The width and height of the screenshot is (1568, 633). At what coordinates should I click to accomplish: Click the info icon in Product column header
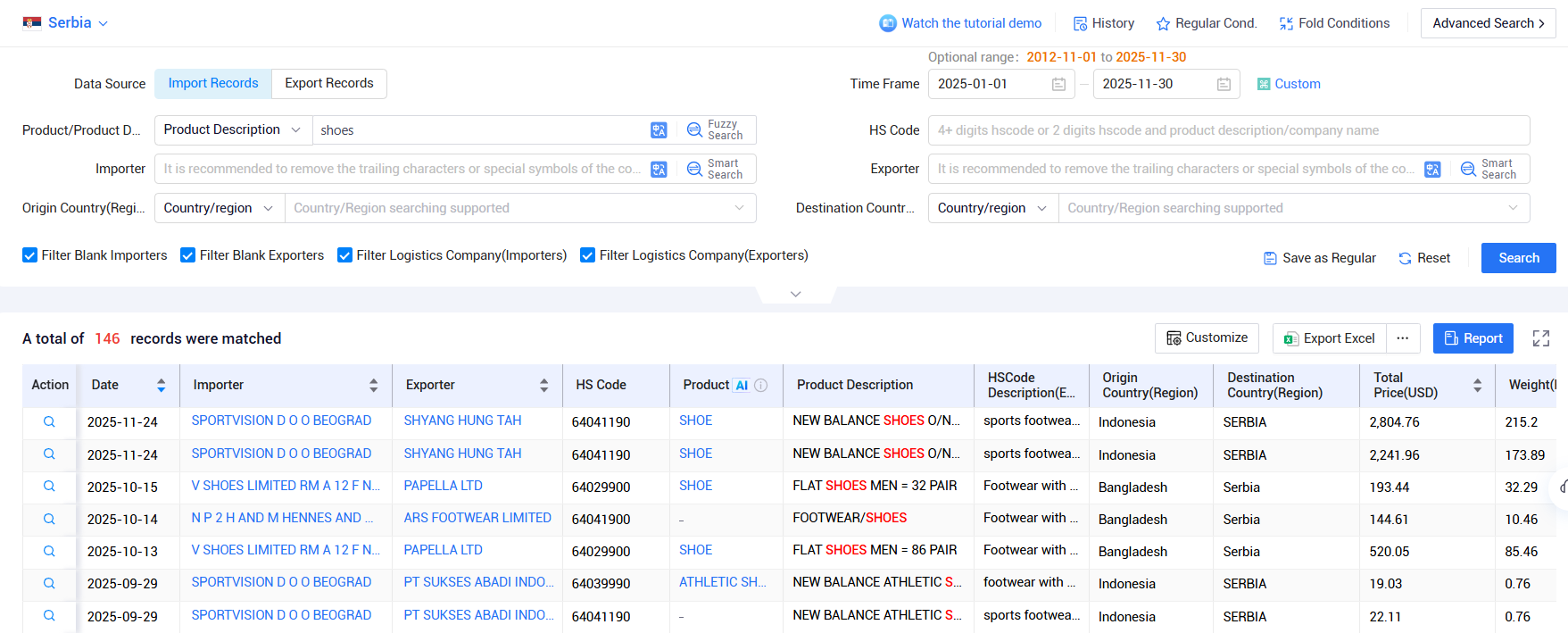coord(761,386)
